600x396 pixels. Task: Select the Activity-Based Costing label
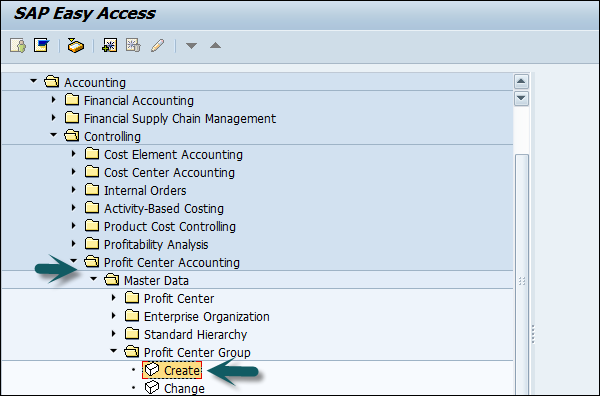[x=164, y=209]
